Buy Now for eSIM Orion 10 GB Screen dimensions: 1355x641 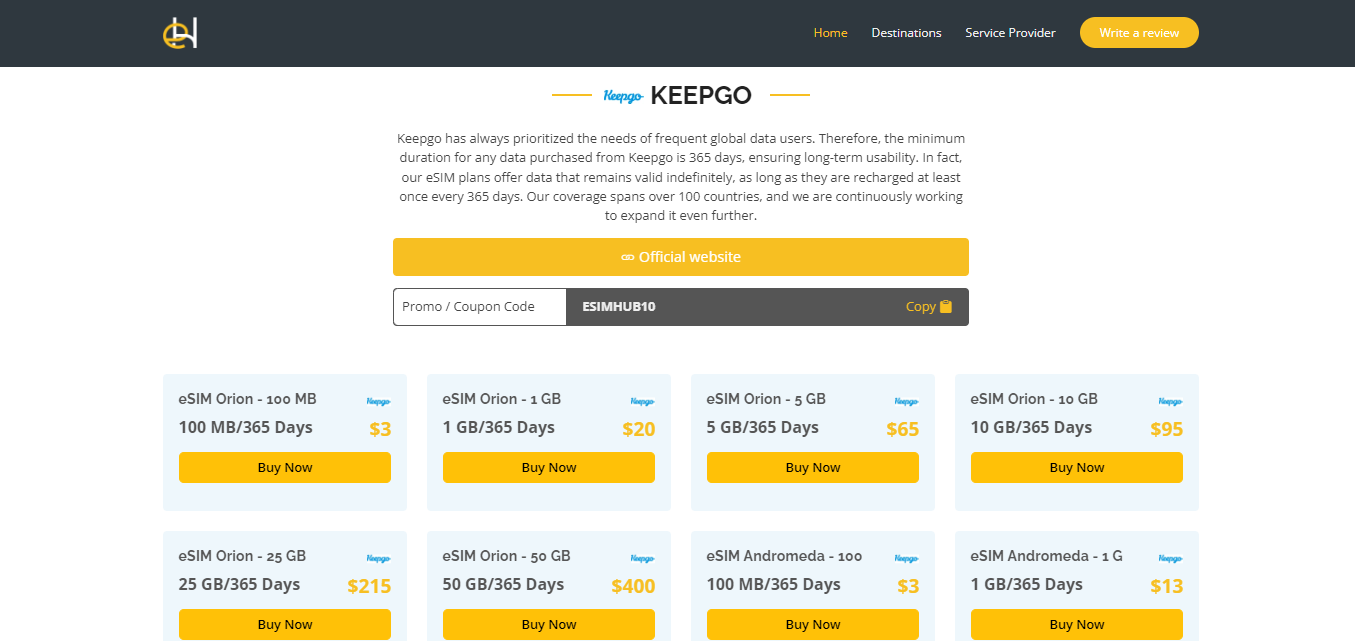click(x=1077, y=468)
